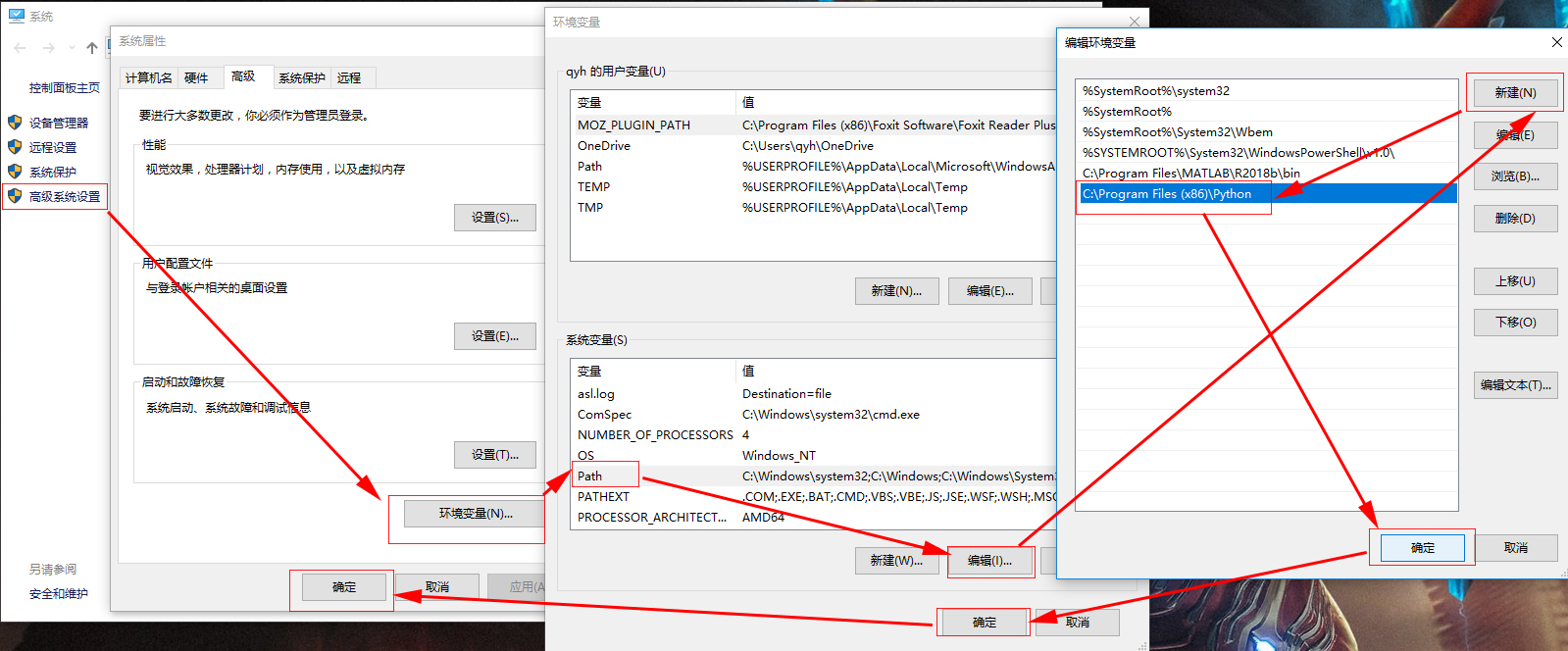The height and width of the screenshot is (651, 1568).
Task: Select system Path variable row
Action: pos(813,476)
